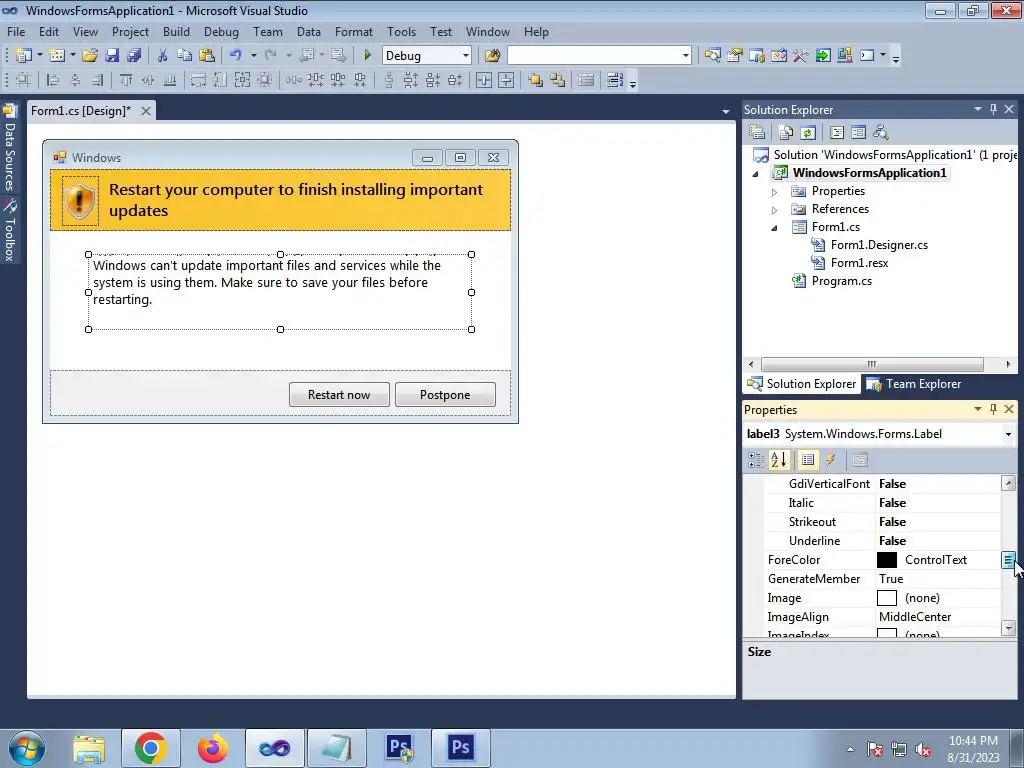Undo the last action with the Undo icon
This screenshot has height=768, width=1024.
pyautogui.click(x=236, y=56)
